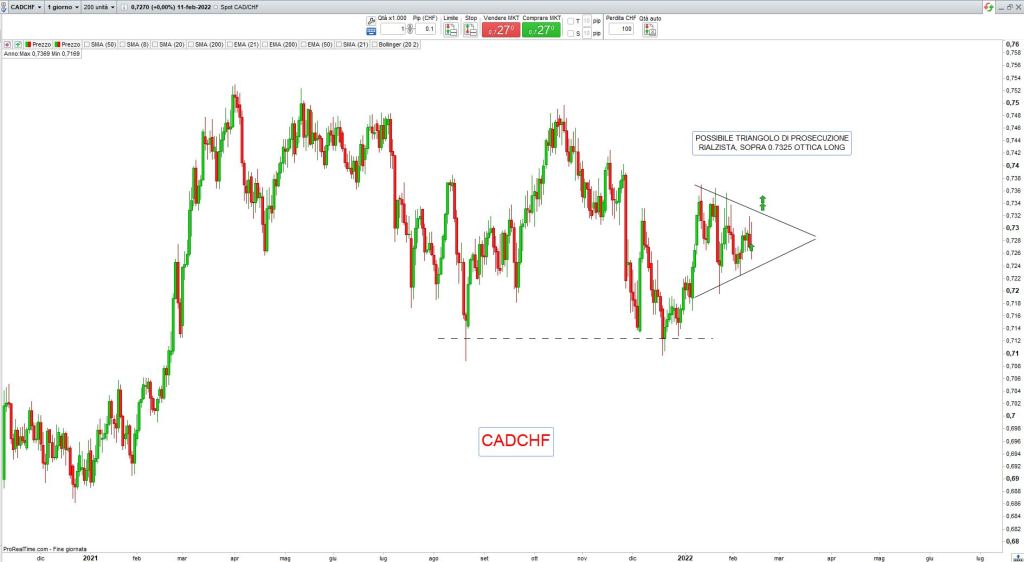
Task: Click the Qtà auto icon
Action: 650,30
